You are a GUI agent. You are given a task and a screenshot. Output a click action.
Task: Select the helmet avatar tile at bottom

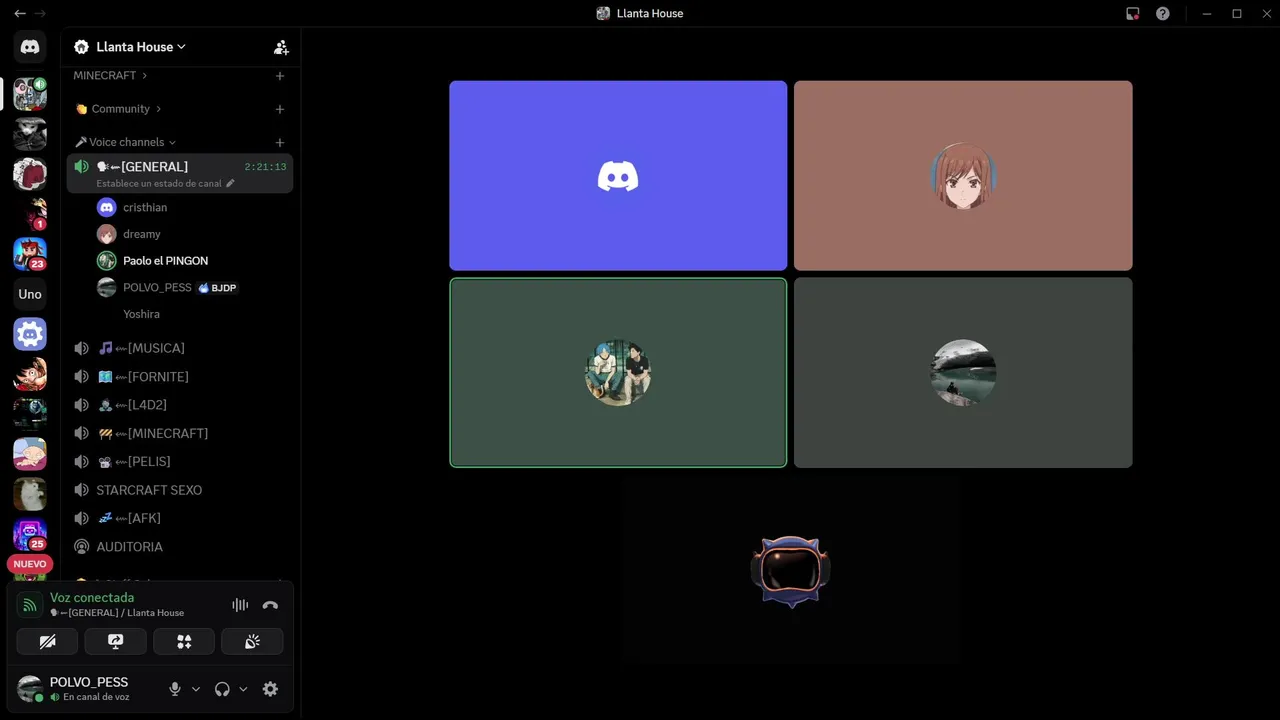790,571
